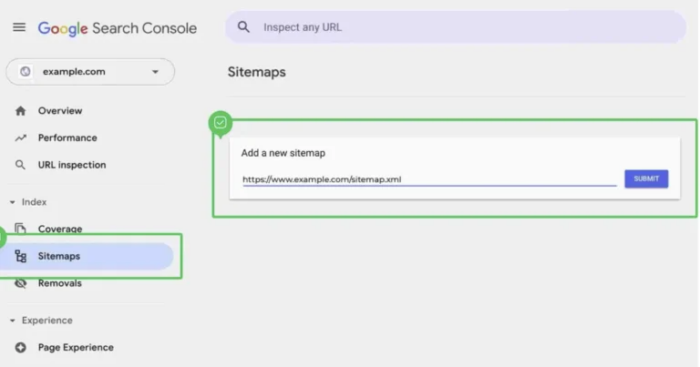Open the hamburger main menu
The height and width of the screenshot is (367, 700).
click(19, 28)
